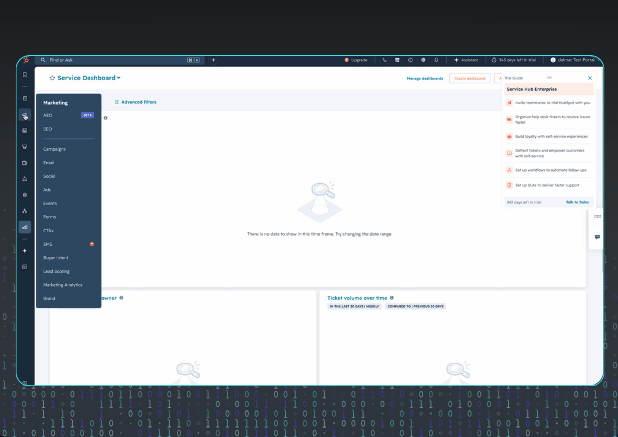Click the IN THE LAST 30 DAYS filter chip
The image size is (618, 437).
pos(354,306)
